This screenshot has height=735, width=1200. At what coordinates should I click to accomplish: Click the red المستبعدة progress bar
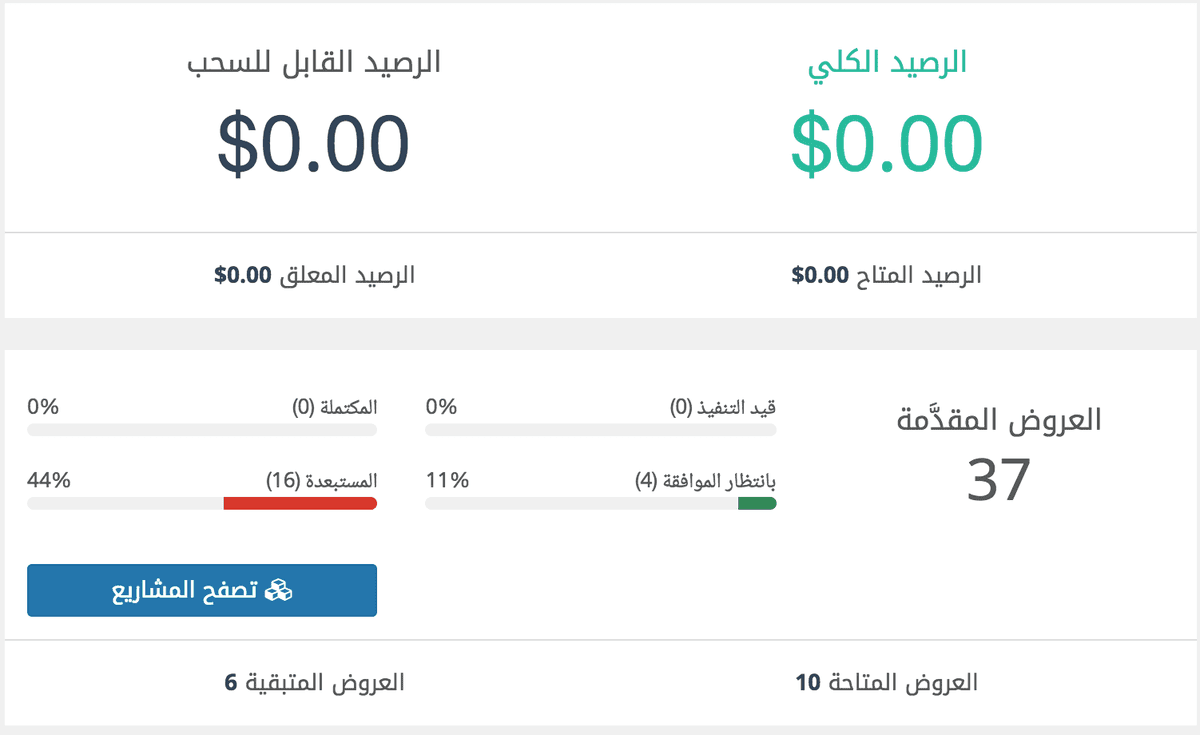point(300,503)
